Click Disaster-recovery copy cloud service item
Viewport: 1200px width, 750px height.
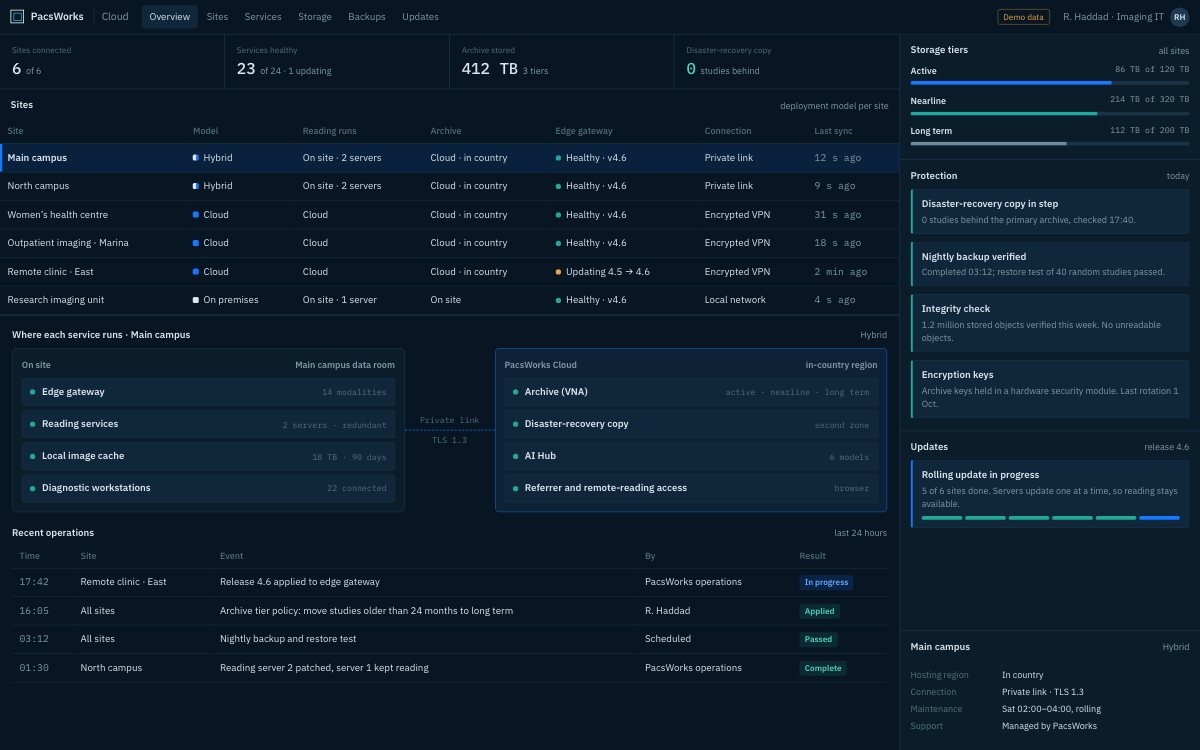click(x=691, y=424)
